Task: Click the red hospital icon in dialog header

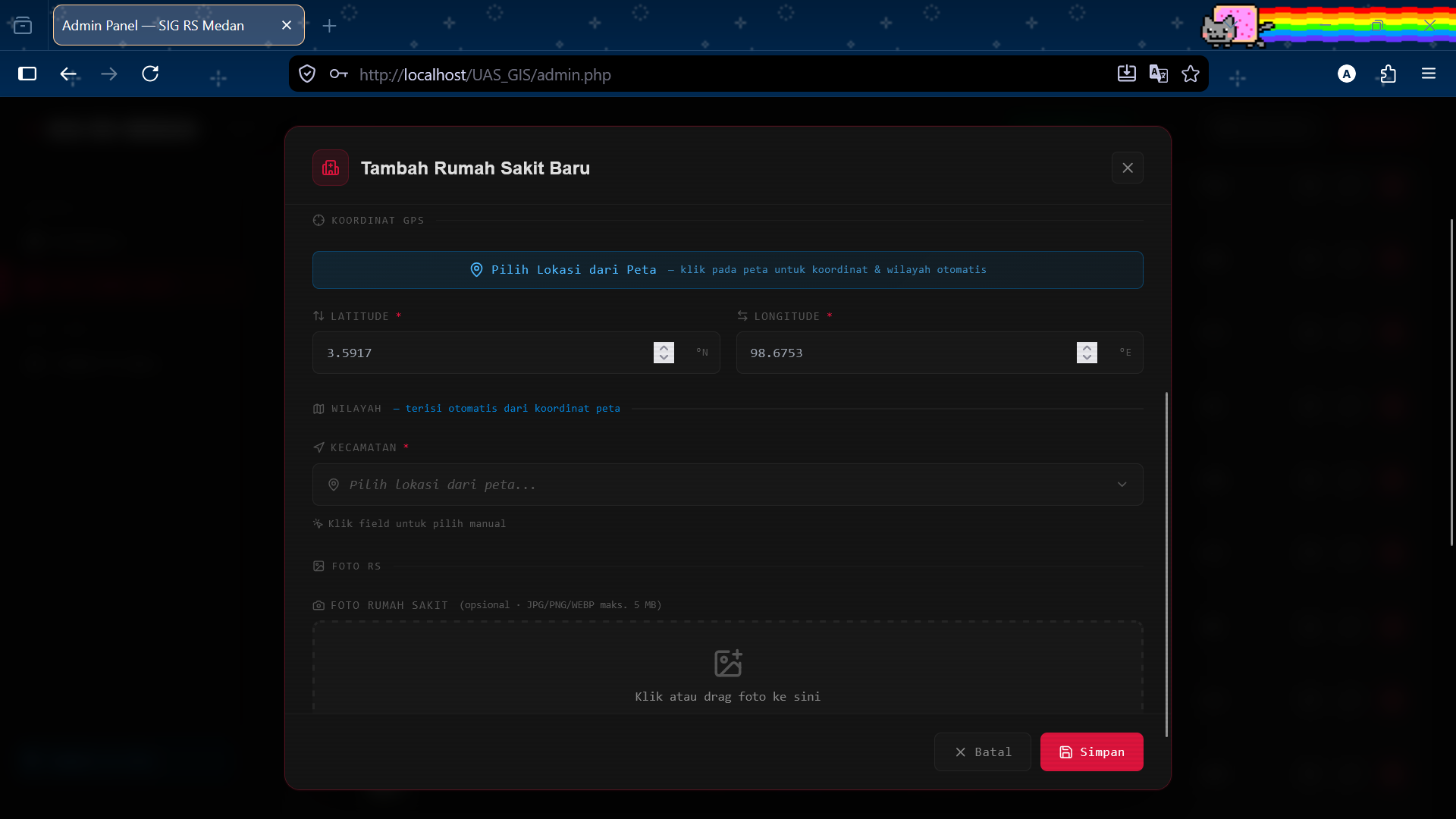Action: [x=331, y=168]
